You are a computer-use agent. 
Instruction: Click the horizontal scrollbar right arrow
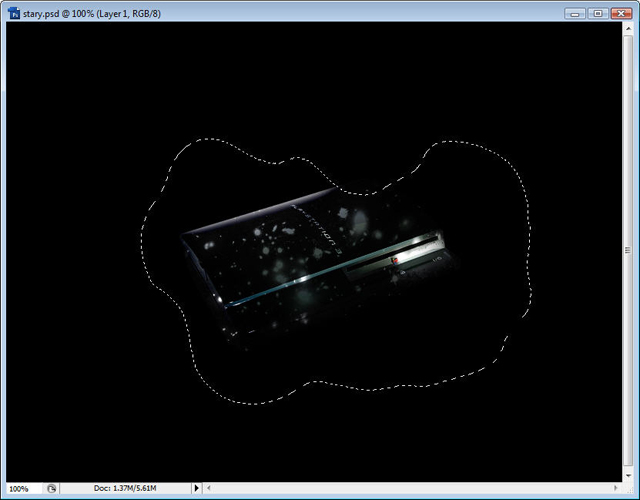(616, 488)
